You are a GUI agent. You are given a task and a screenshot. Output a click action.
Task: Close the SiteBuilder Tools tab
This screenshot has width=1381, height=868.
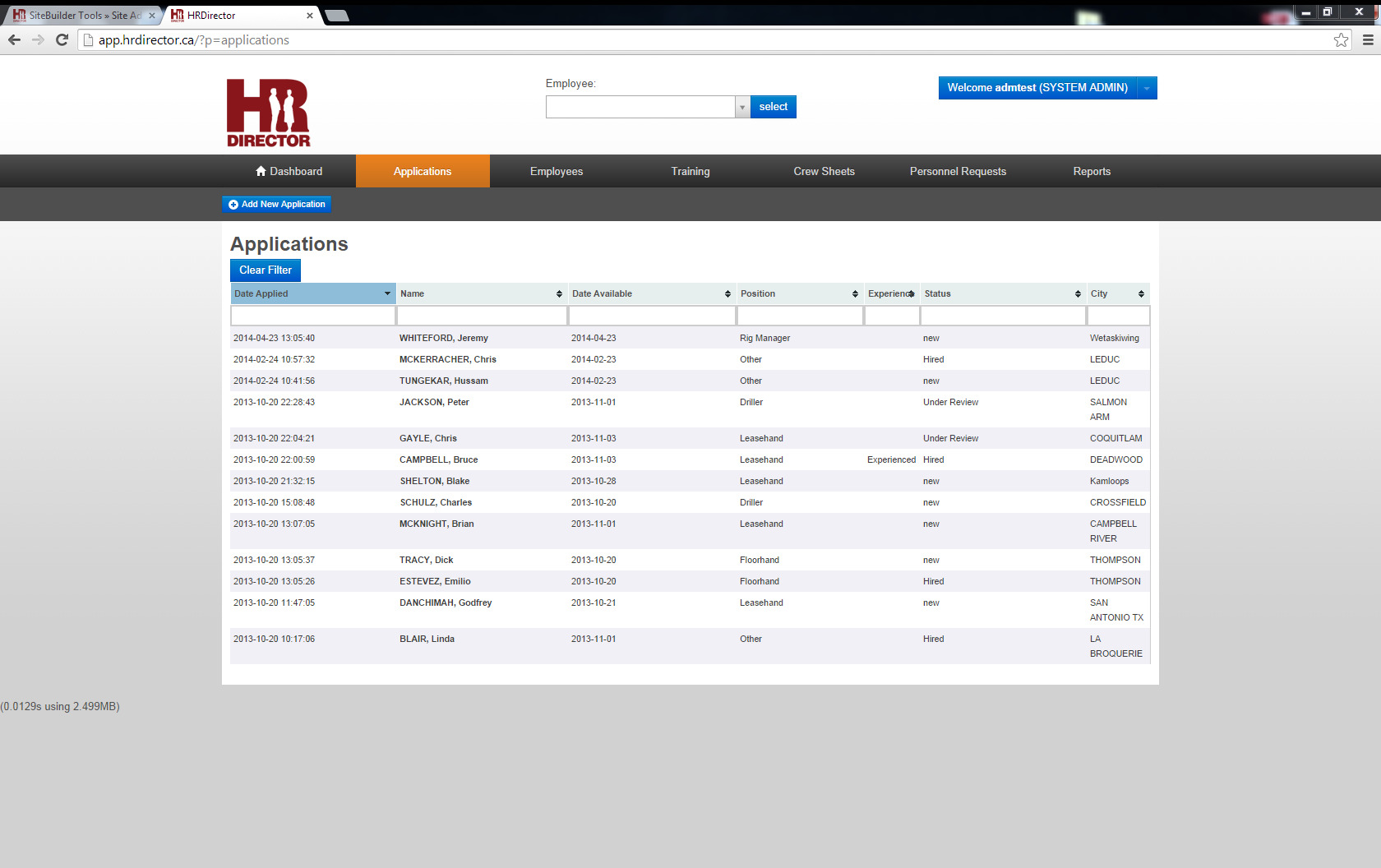[x=151, y=15]
